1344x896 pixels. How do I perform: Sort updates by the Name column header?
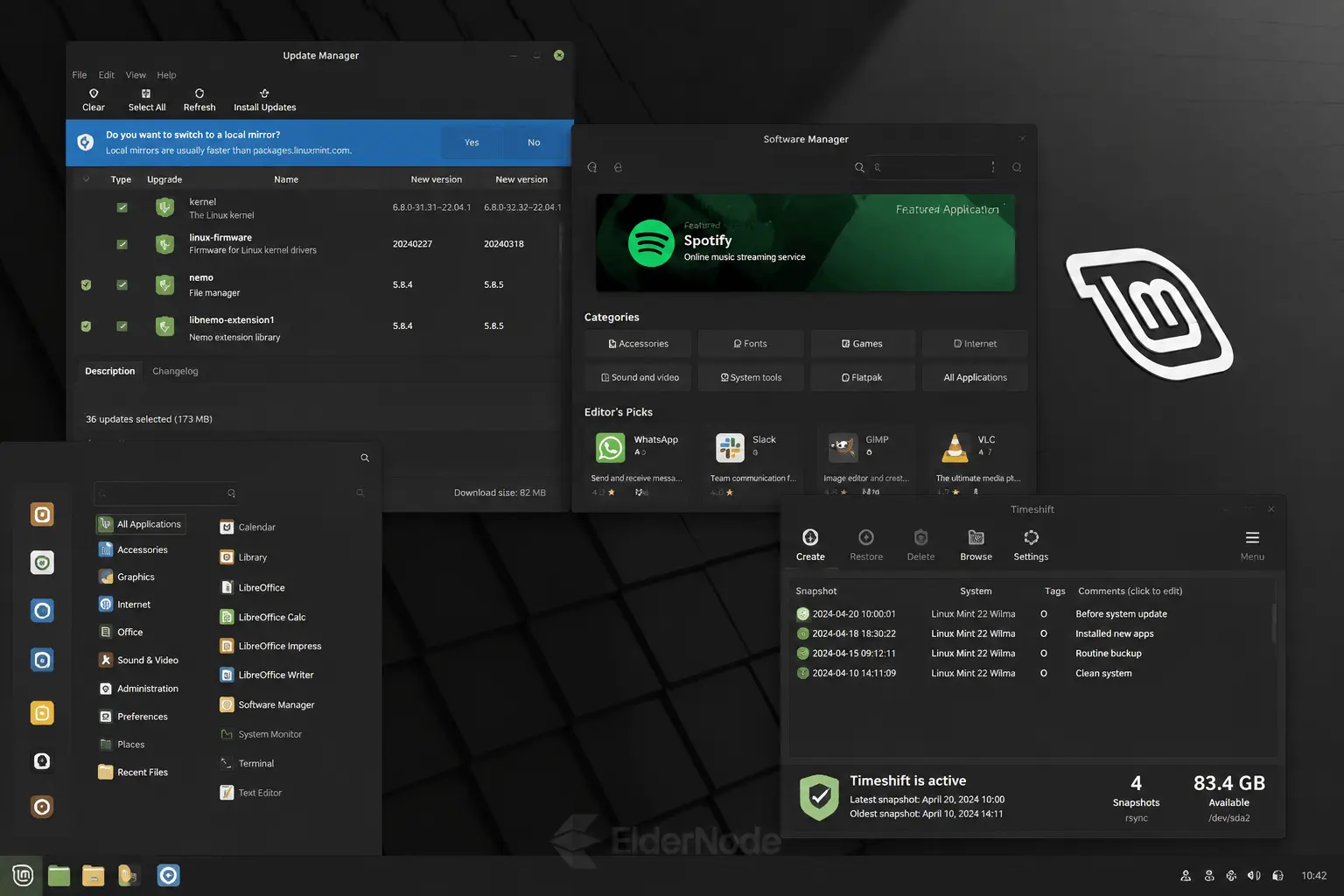(286, 179)
